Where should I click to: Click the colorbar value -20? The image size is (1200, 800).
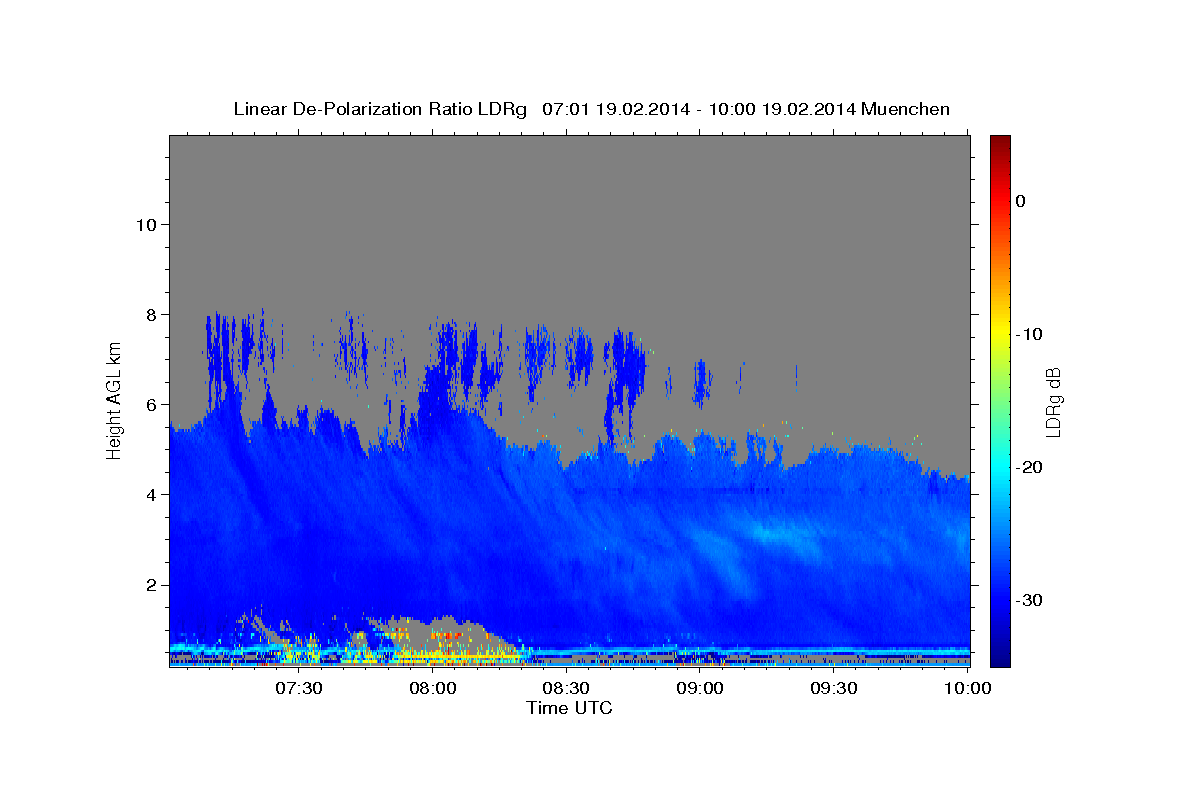point(1030,467)
